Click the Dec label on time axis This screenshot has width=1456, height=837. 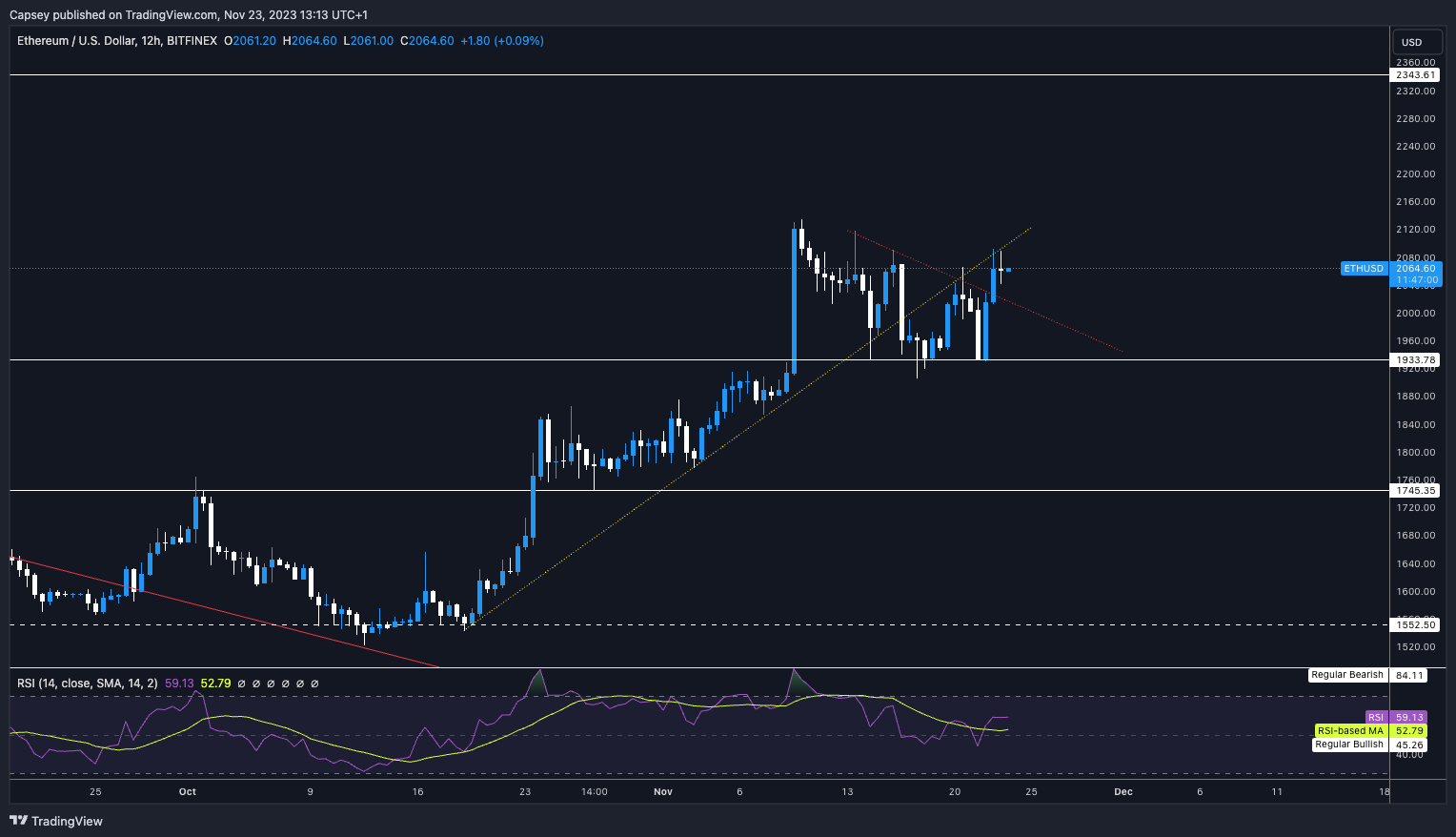pos(1123,792)
